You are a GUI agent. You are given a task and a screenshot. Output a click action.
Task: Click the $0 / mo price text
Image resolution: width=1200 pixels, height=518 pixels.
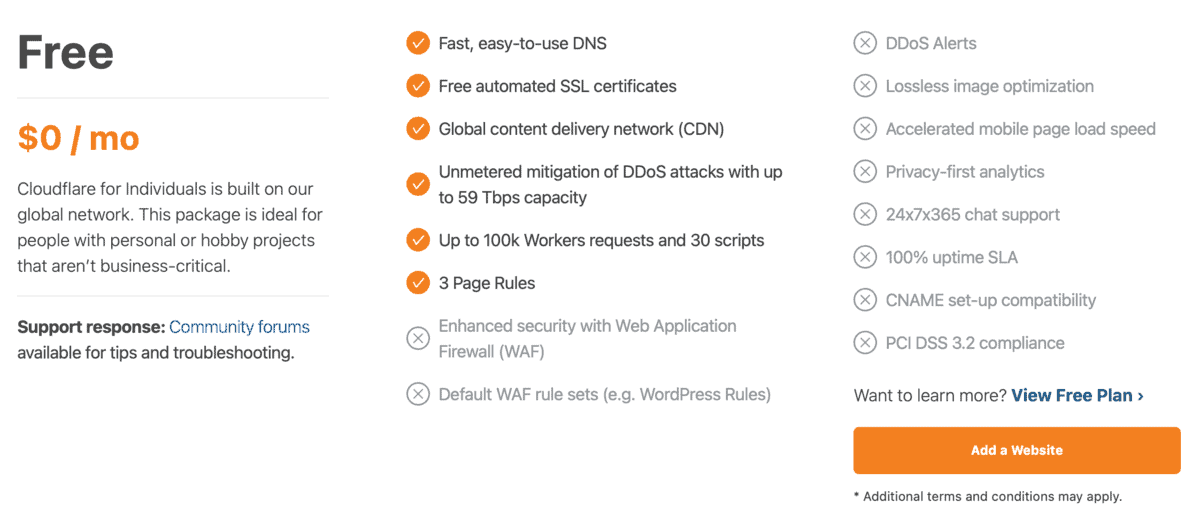tap(78, 138)
